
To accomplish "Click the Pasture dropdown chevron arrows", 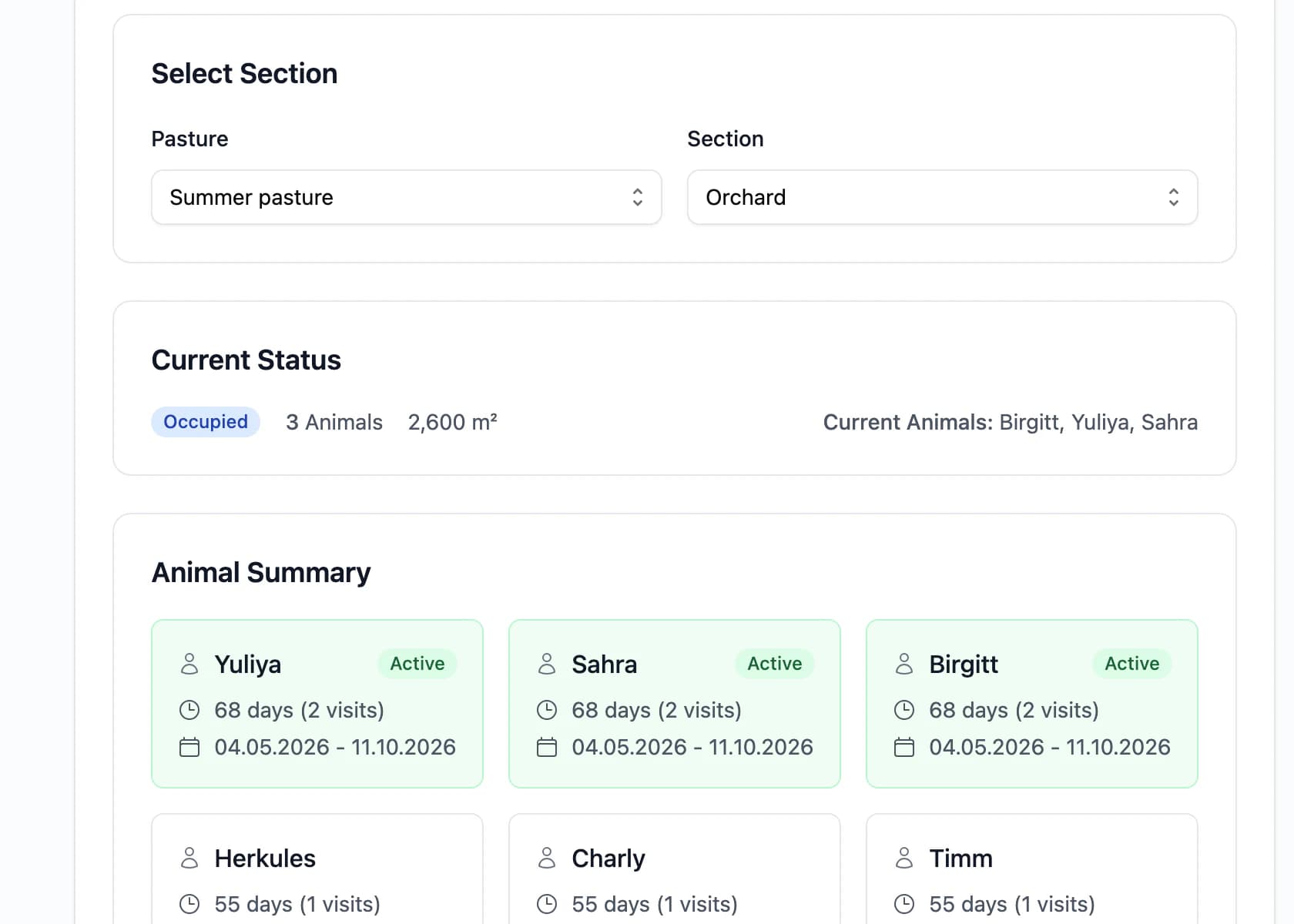I will coord(638,197).
